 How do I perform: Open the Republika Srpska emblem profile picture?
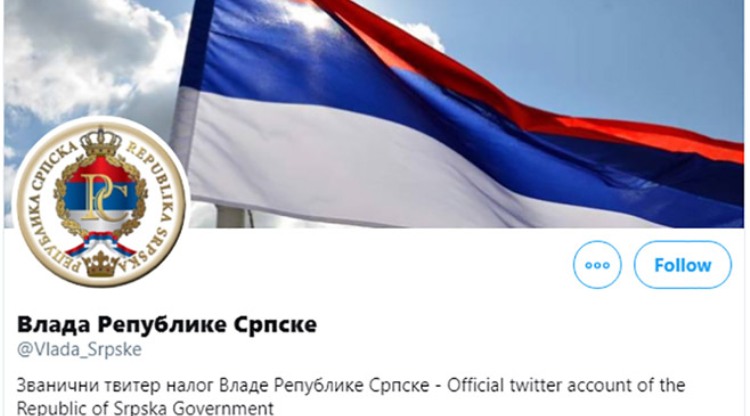click(x=101, y=202)
